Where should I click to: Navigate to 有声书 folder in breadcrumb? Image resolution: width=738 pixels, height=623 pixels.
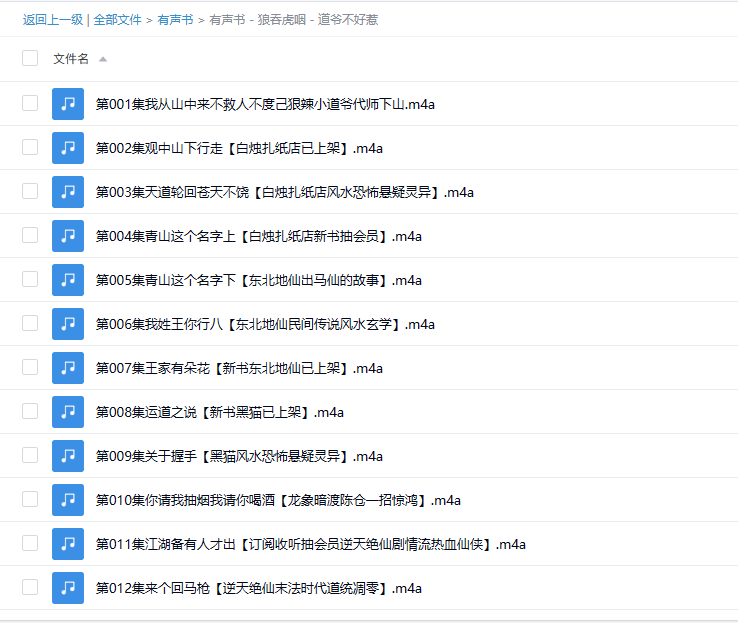[x=175, y=19]
